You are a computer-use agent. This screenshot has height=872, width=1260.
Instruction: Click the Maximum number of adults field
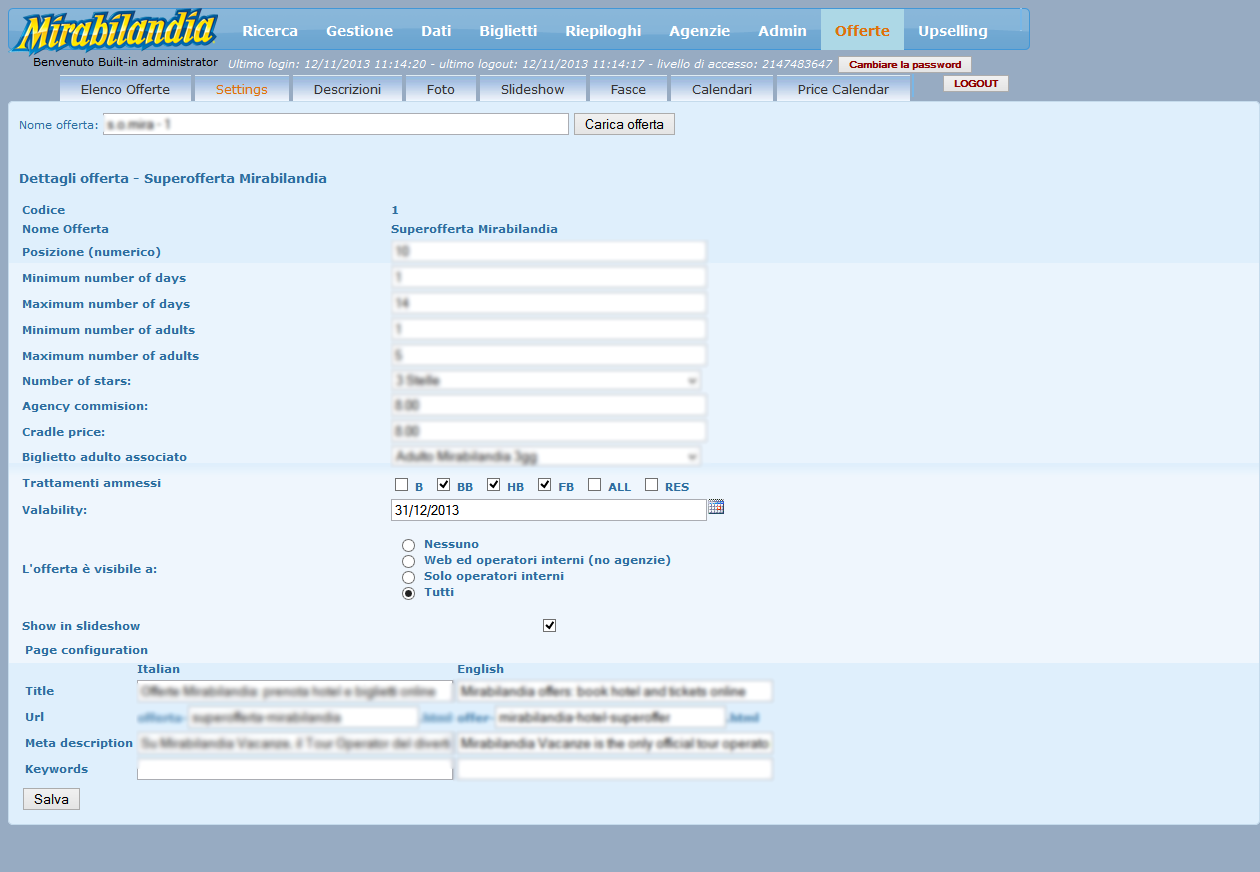tap(549, 355)
